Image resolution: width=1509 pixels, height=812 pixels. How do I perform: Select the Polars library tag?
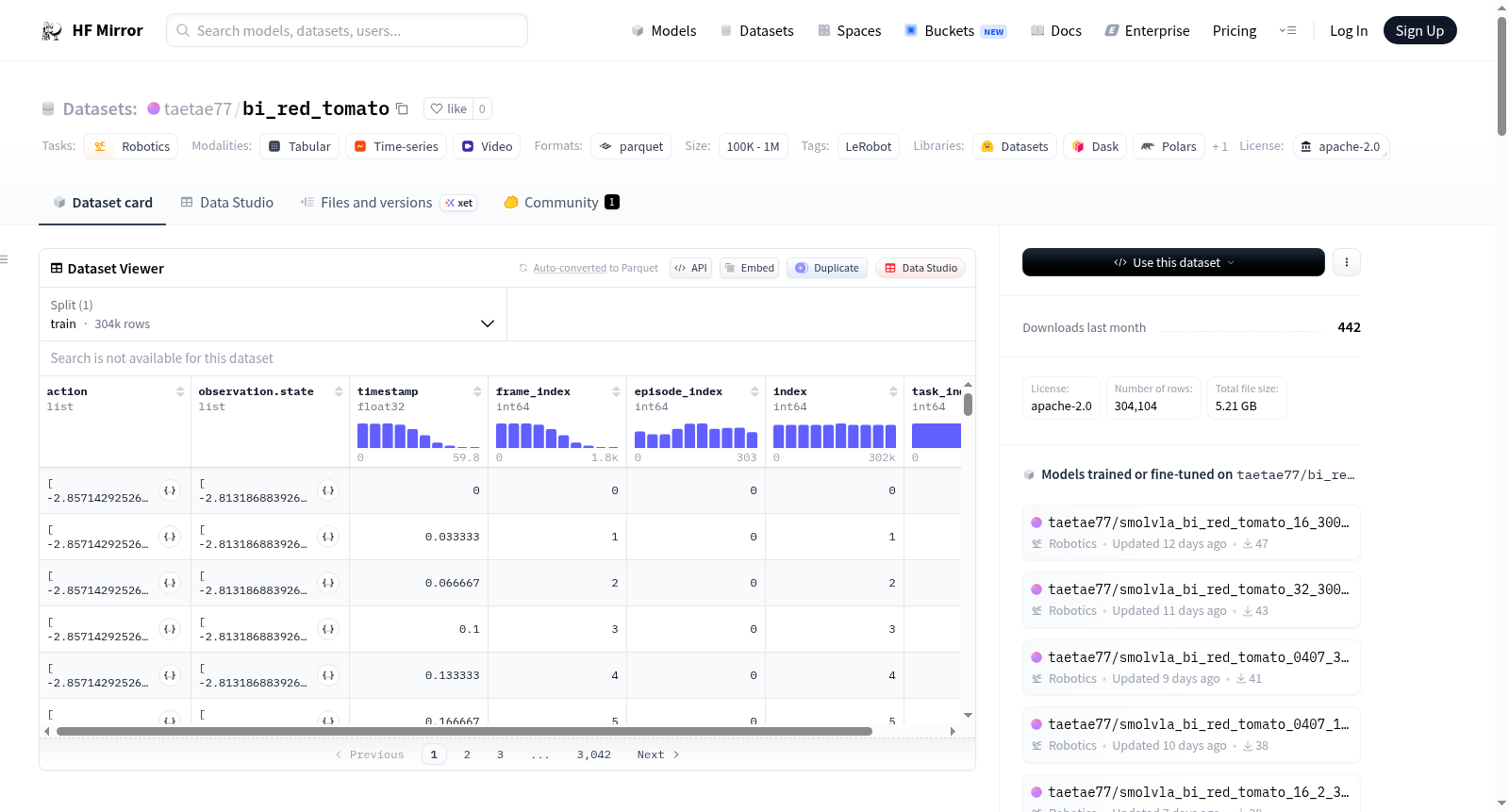click(x=1169, y=146)
